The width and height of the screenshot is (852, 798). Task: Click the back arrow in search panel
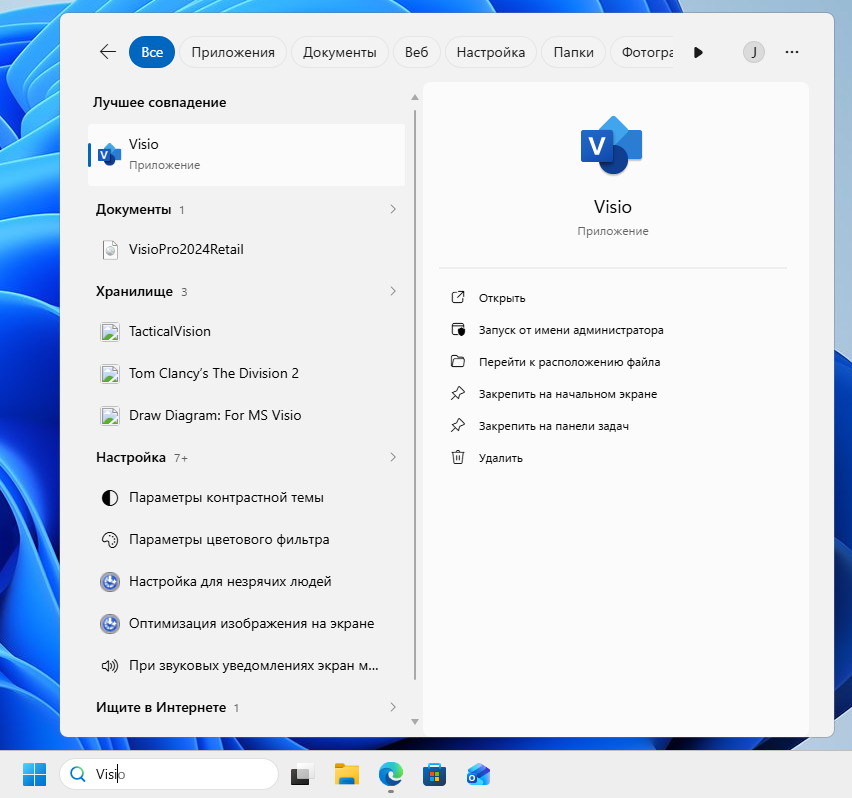pyautogui.click(x=108, y=52)
